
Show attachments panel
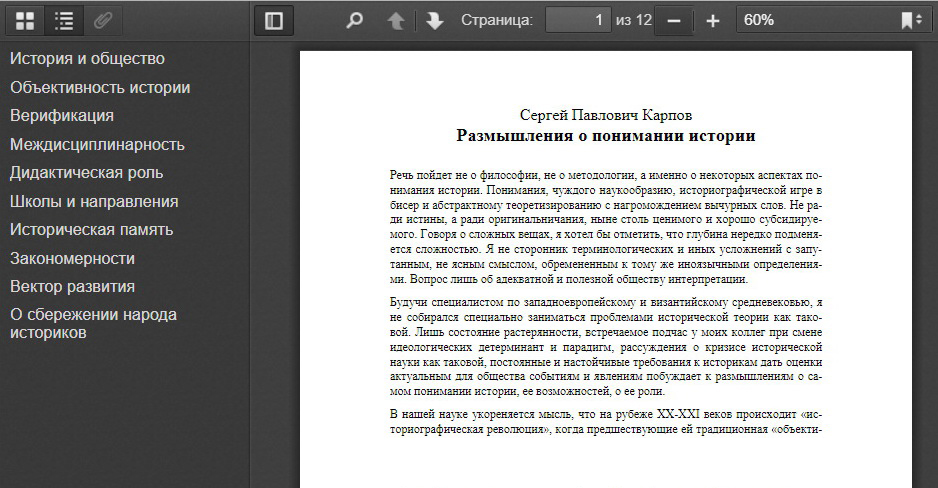point(103,21)
